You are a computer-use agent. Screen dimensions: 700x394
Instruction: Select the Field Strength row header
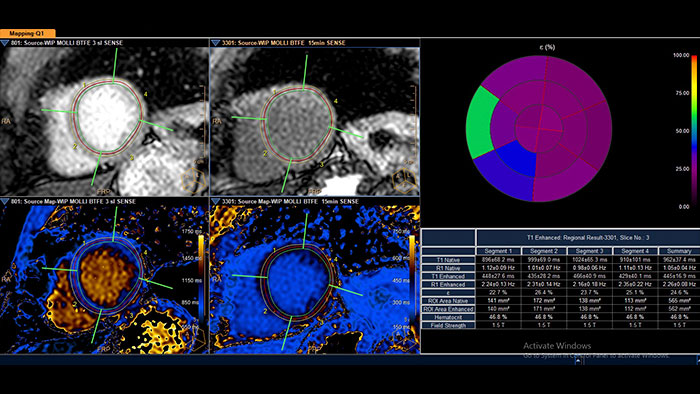tap(448, 325)
